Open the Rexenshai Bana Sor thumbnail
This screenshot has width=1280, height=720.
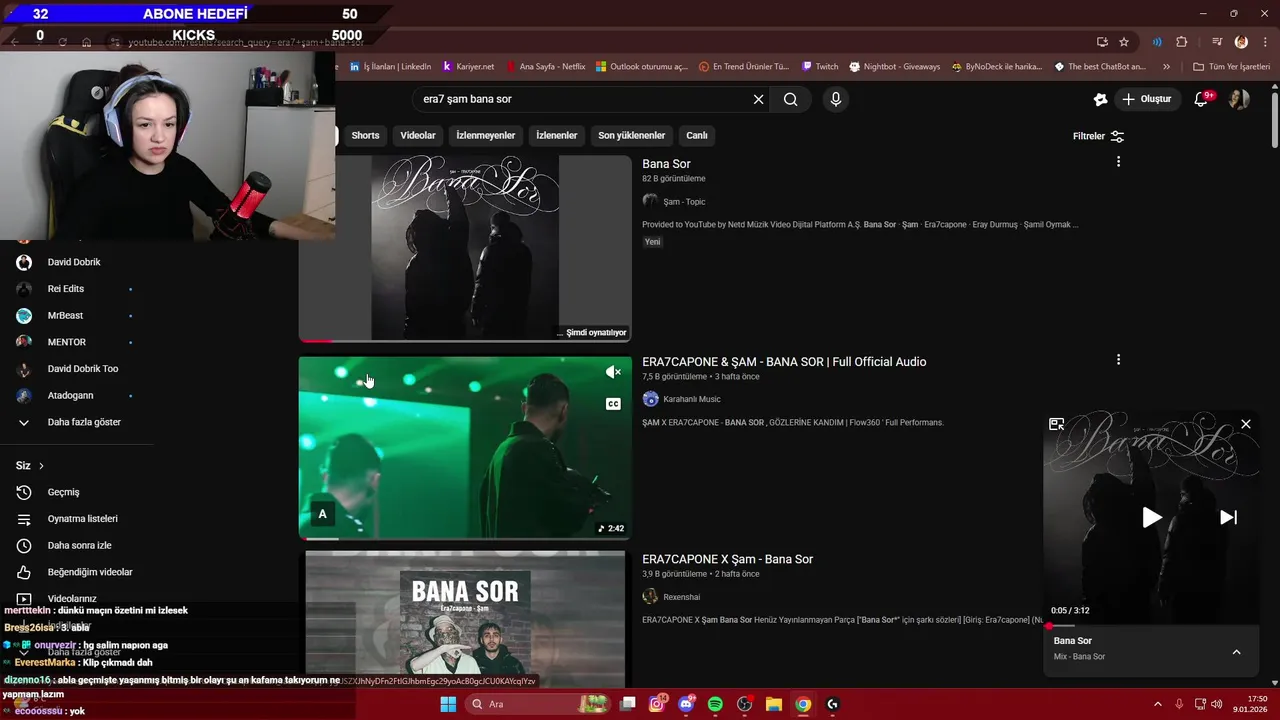tap(465, 618)
